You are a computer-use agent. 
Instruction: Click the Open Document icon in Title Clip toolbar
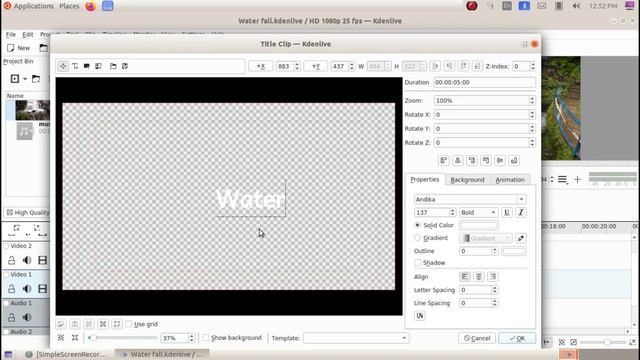pyautogui.click(x=113, y=66)
